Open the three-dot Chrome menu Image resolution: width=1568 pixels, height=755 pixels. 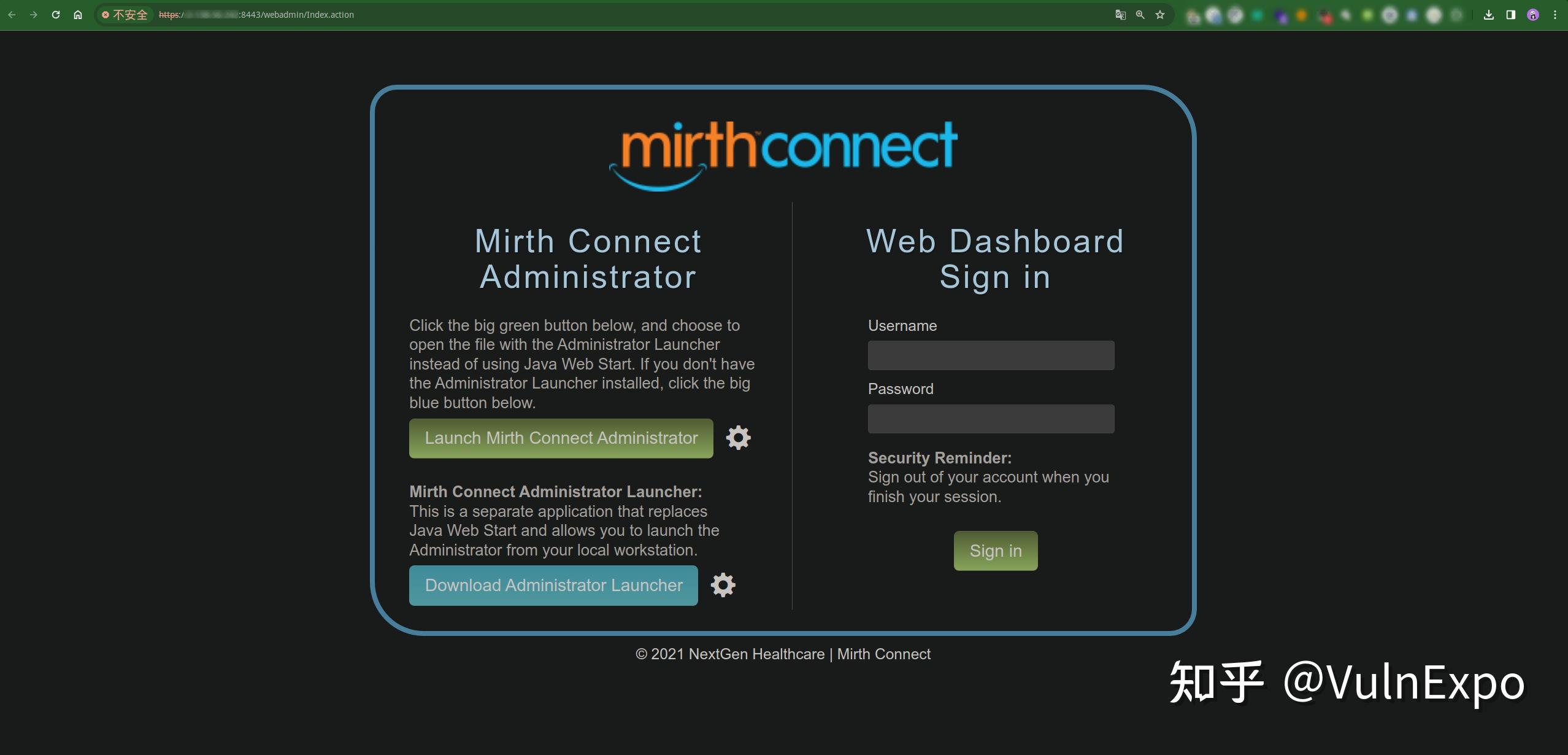click(x=1554, y=14)
